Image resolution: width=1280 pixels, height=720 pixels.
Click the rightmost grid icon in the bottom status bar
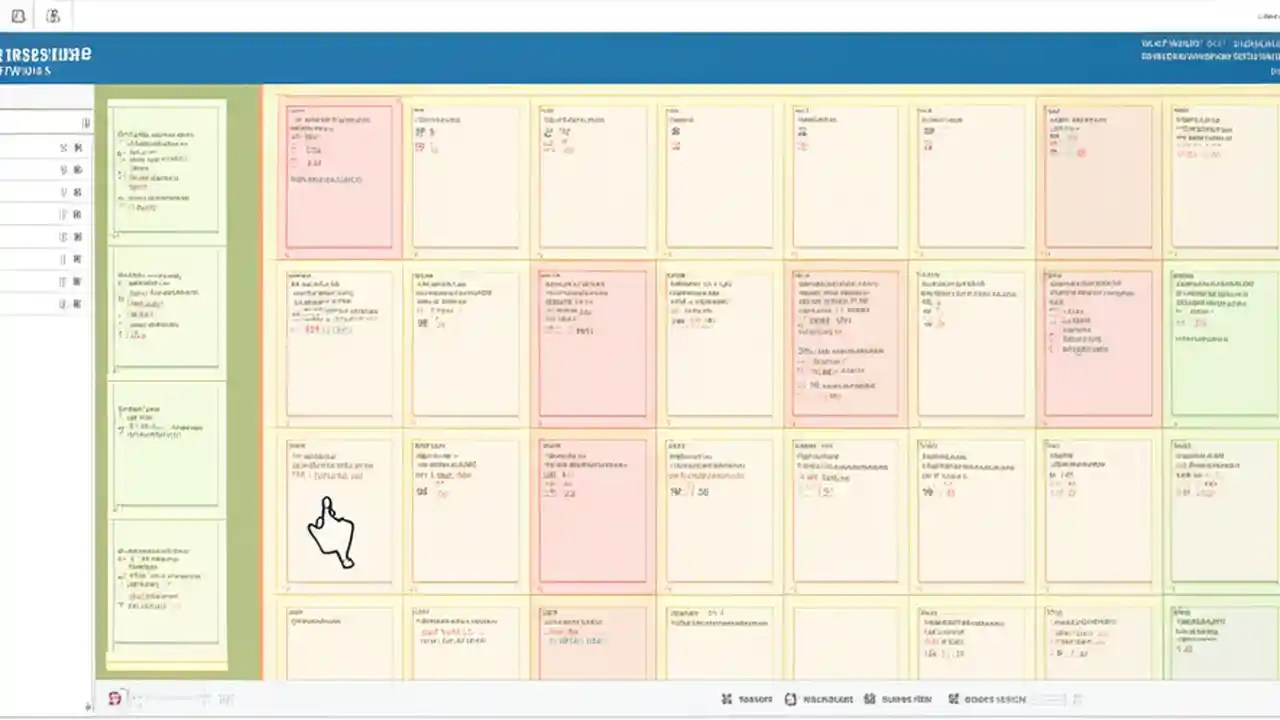(955, 699)
